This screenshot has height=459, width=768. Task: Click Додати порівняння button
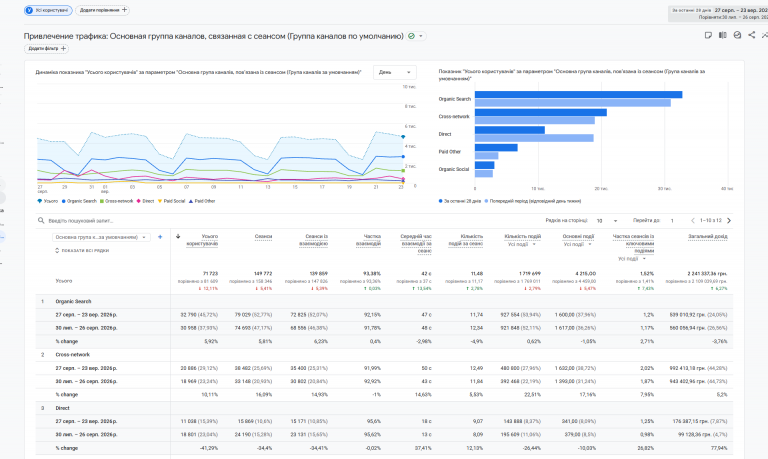[102, 10]
